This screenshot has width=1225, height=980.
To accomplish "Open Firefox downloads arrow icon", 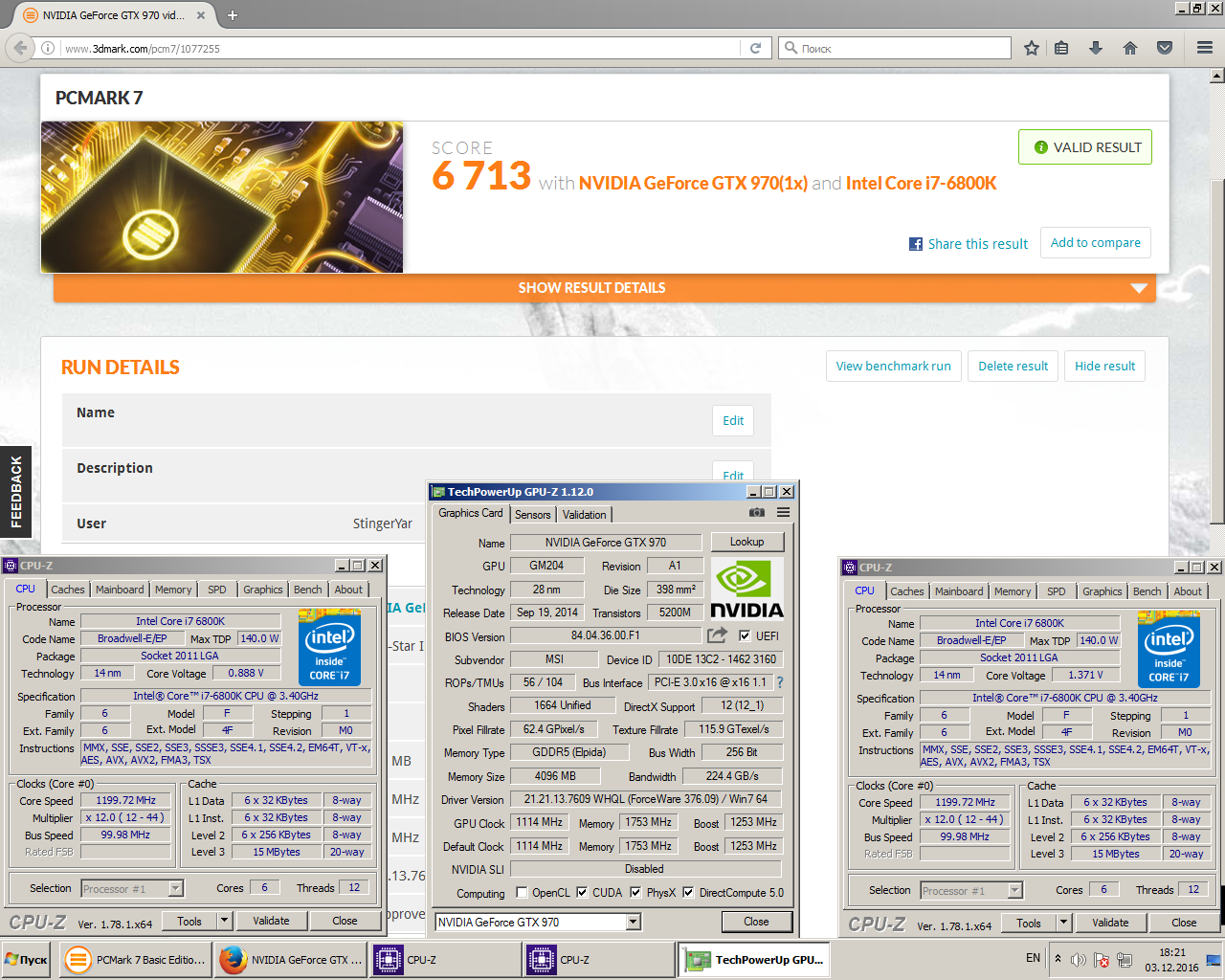I will tap(1096, 48).
